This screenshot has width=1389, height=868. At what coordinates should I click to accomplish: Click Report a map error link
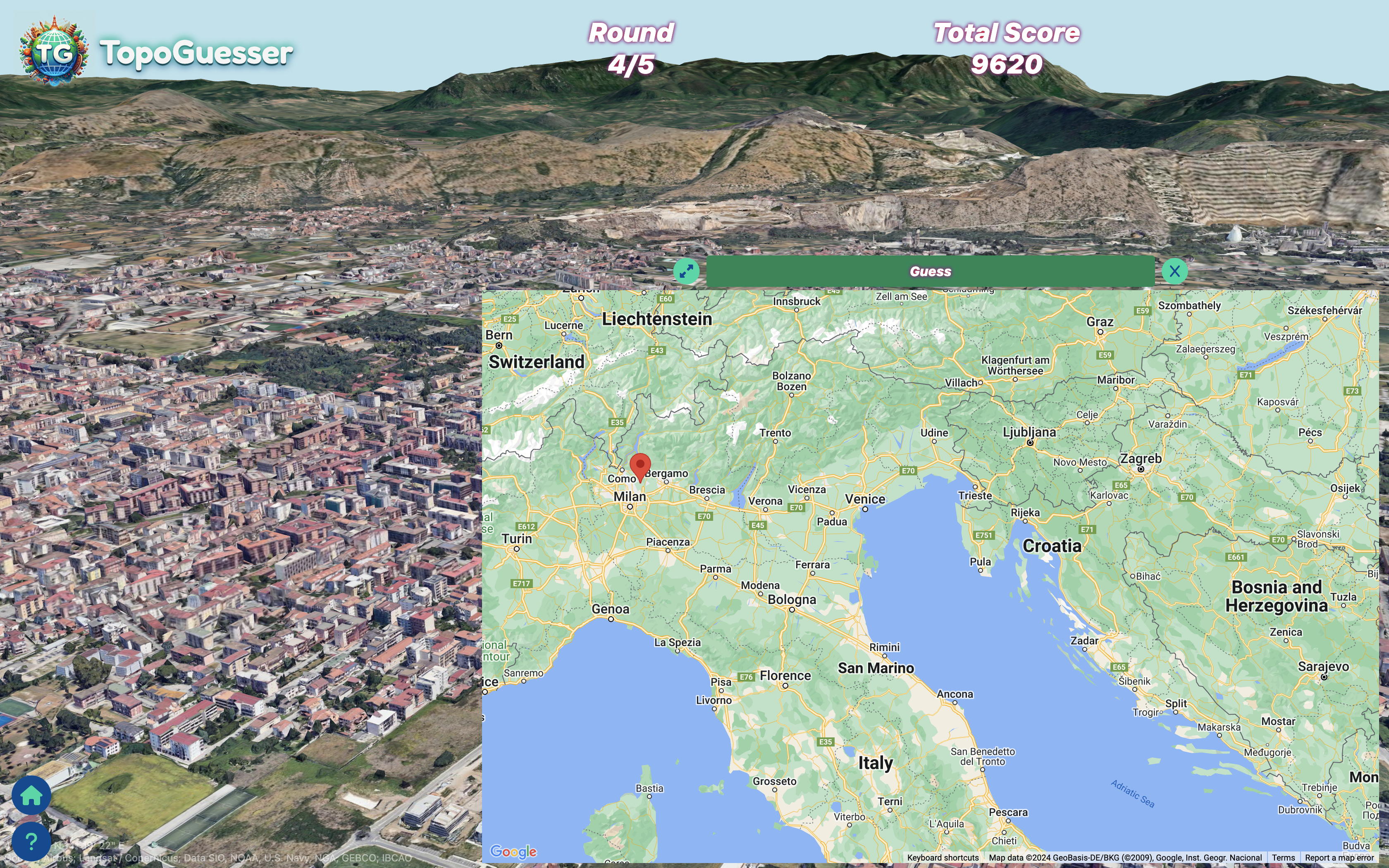(x=1339, y=858)
